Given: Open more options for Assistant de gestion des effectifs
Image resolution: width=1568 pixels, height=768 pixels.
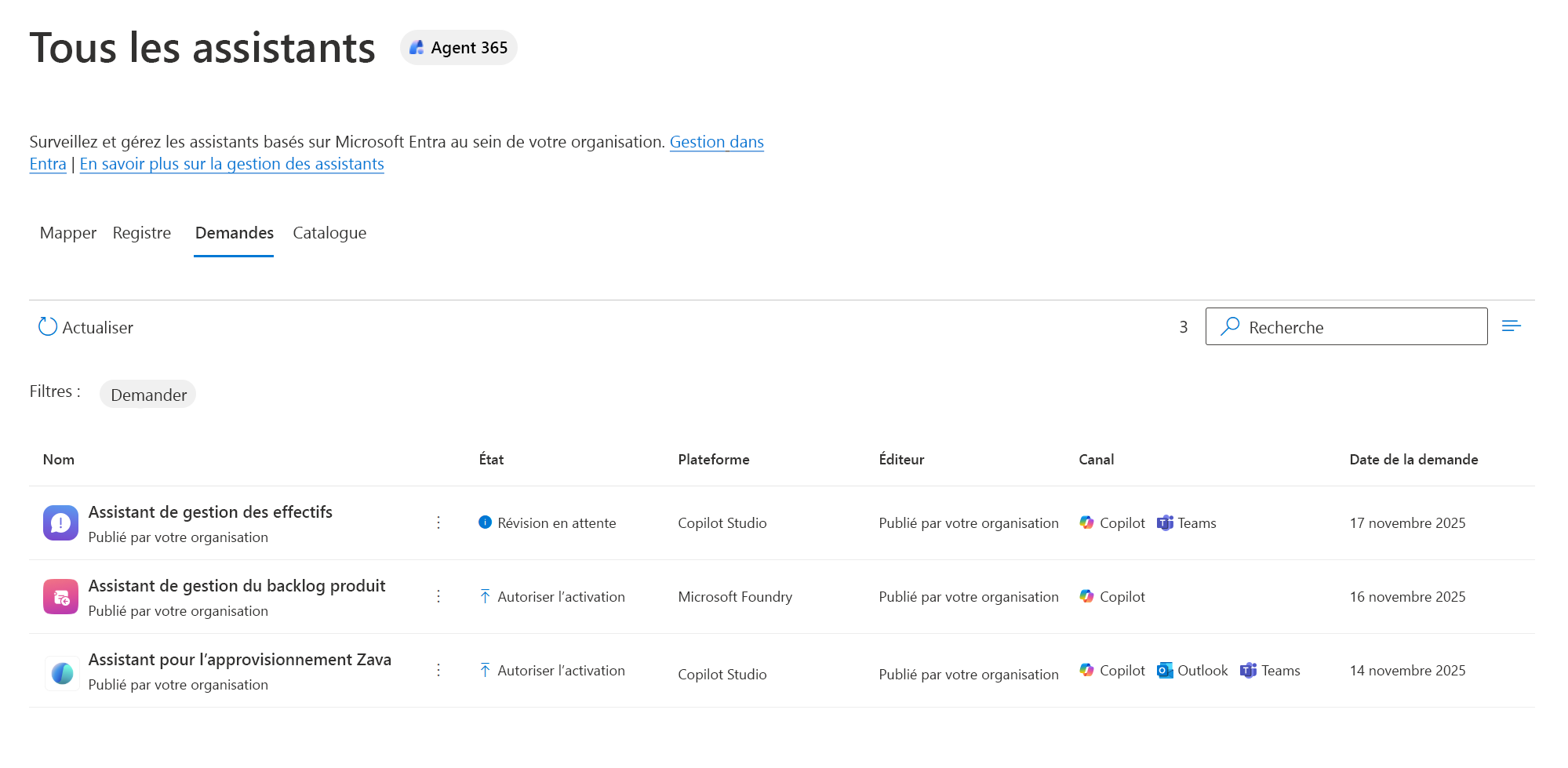Looking at the screenshot, I should click(438, 522).
